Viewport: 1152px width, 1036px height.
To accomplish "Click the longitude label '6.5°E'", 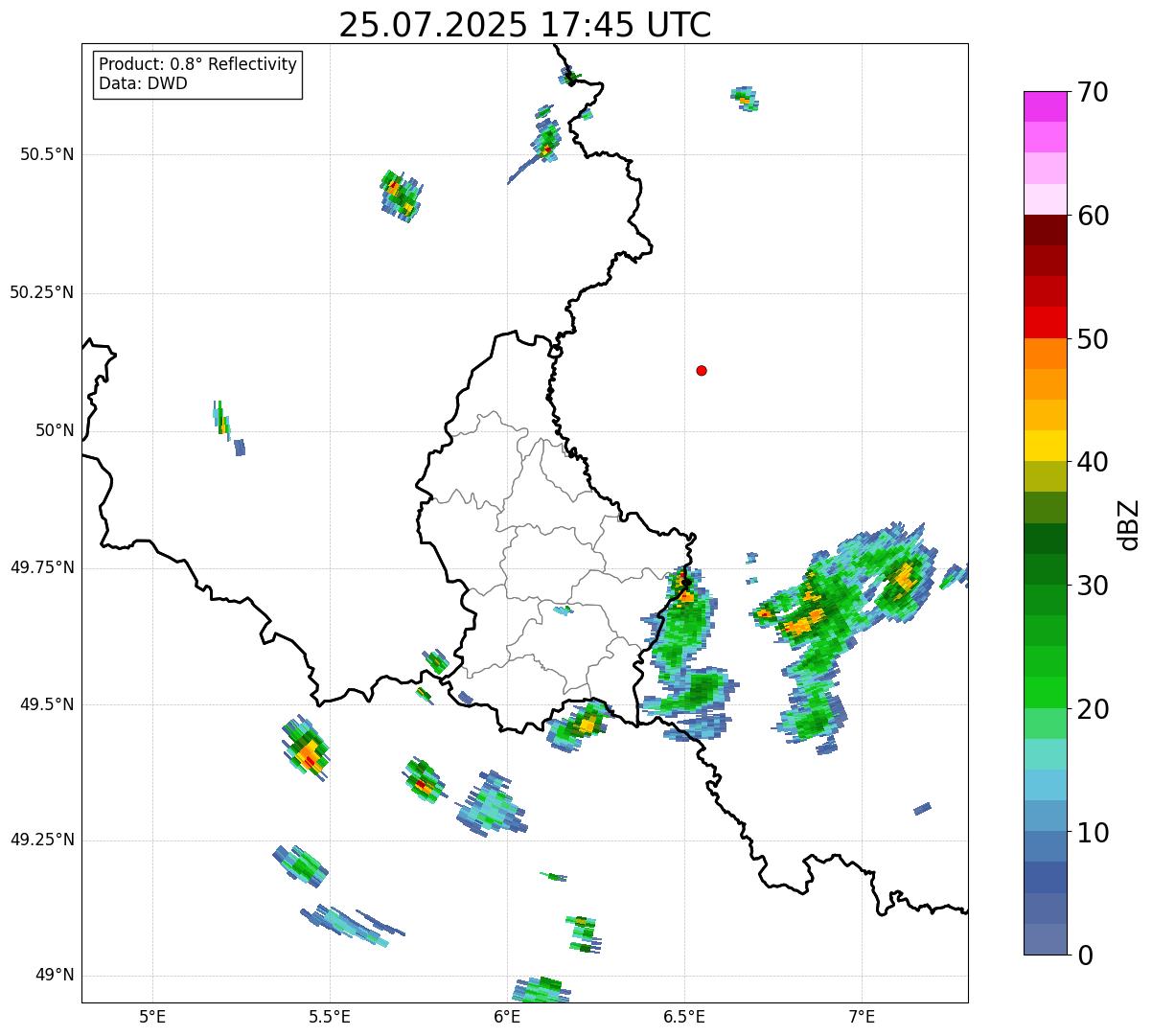I will (684, 1016).
